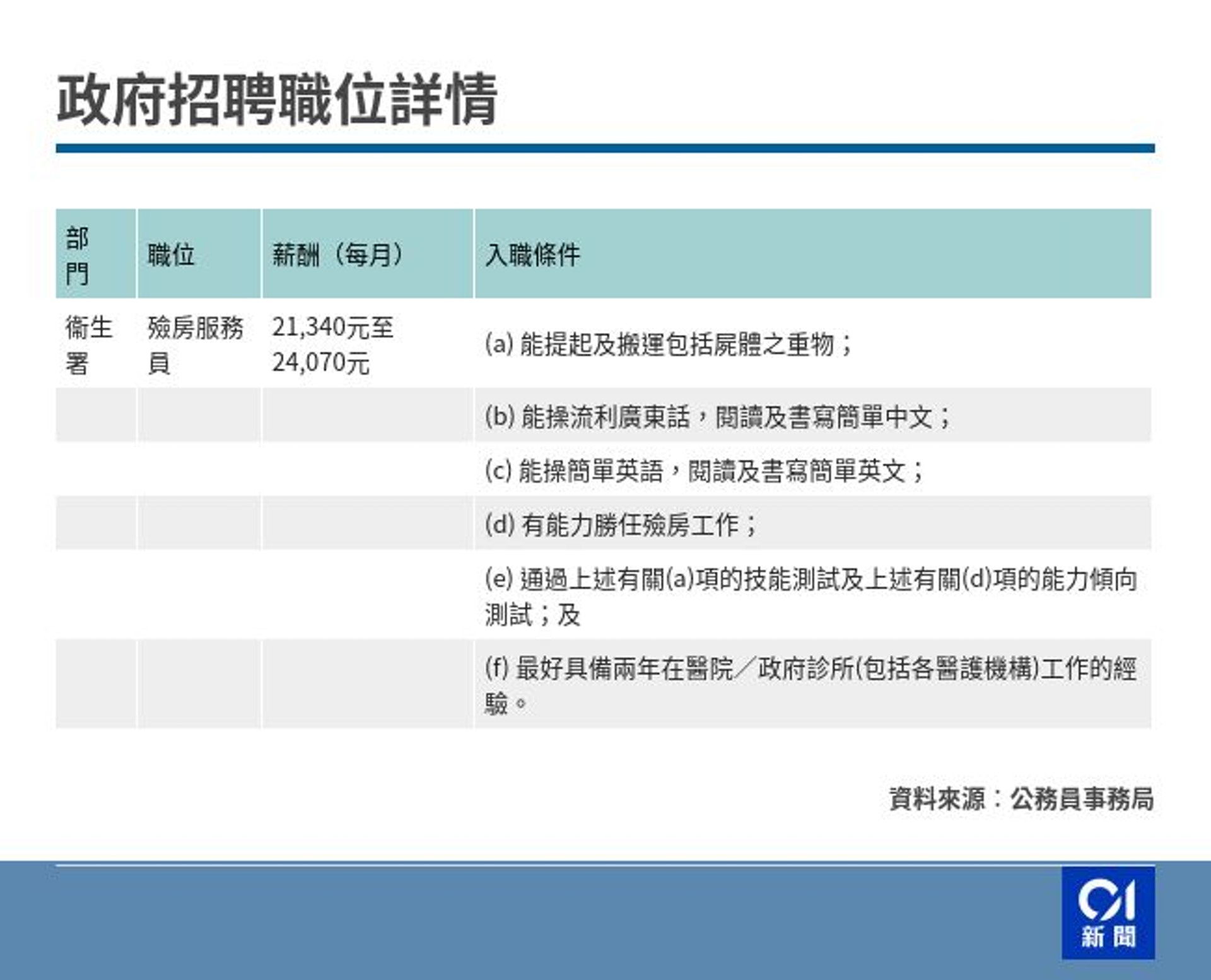The height and width of the screenshot is (980, 1211).
Task: Click the 職位 column header
Action: coord(171,255)
